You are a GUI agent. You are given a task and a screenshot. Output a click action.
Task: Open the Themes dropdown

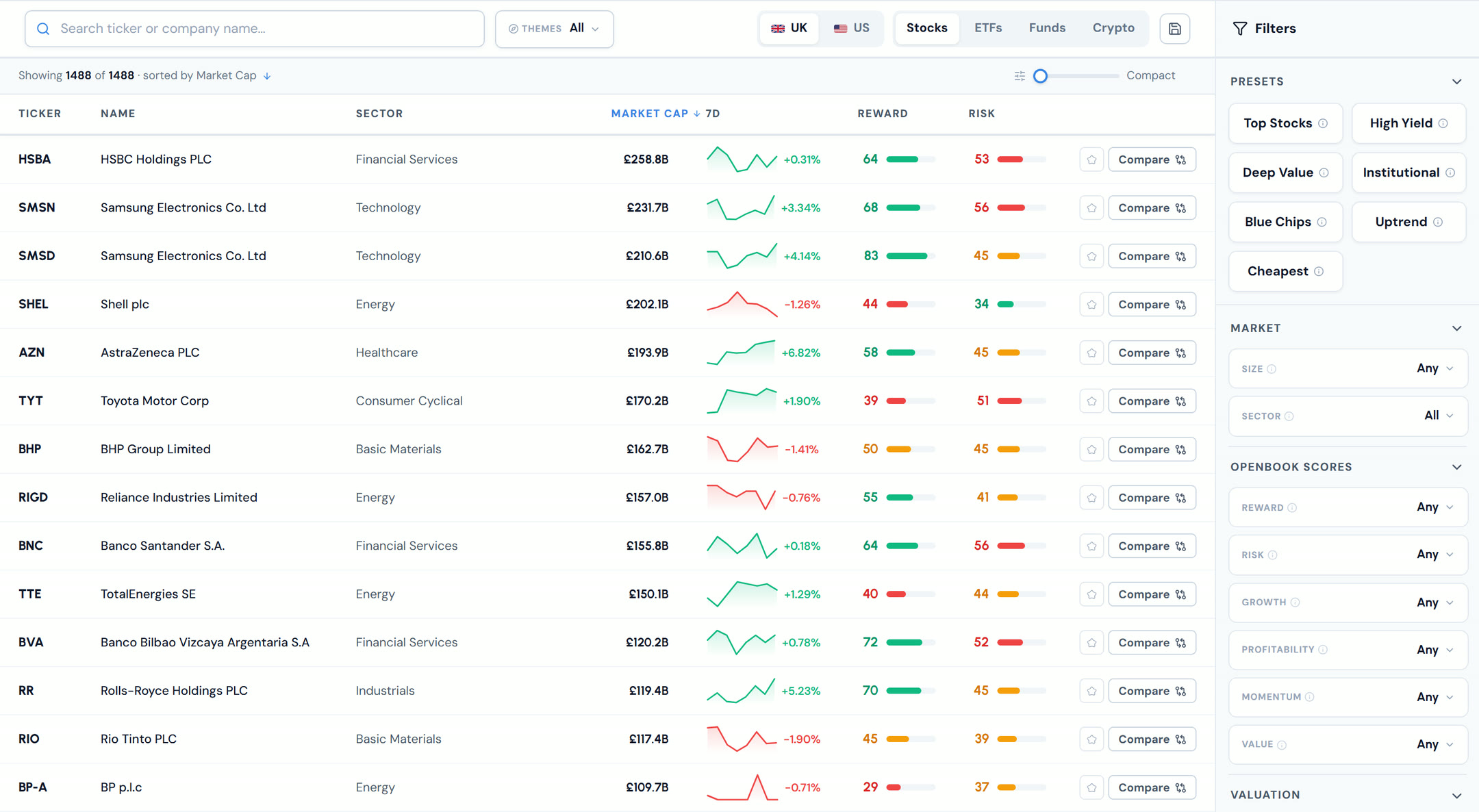554,29
